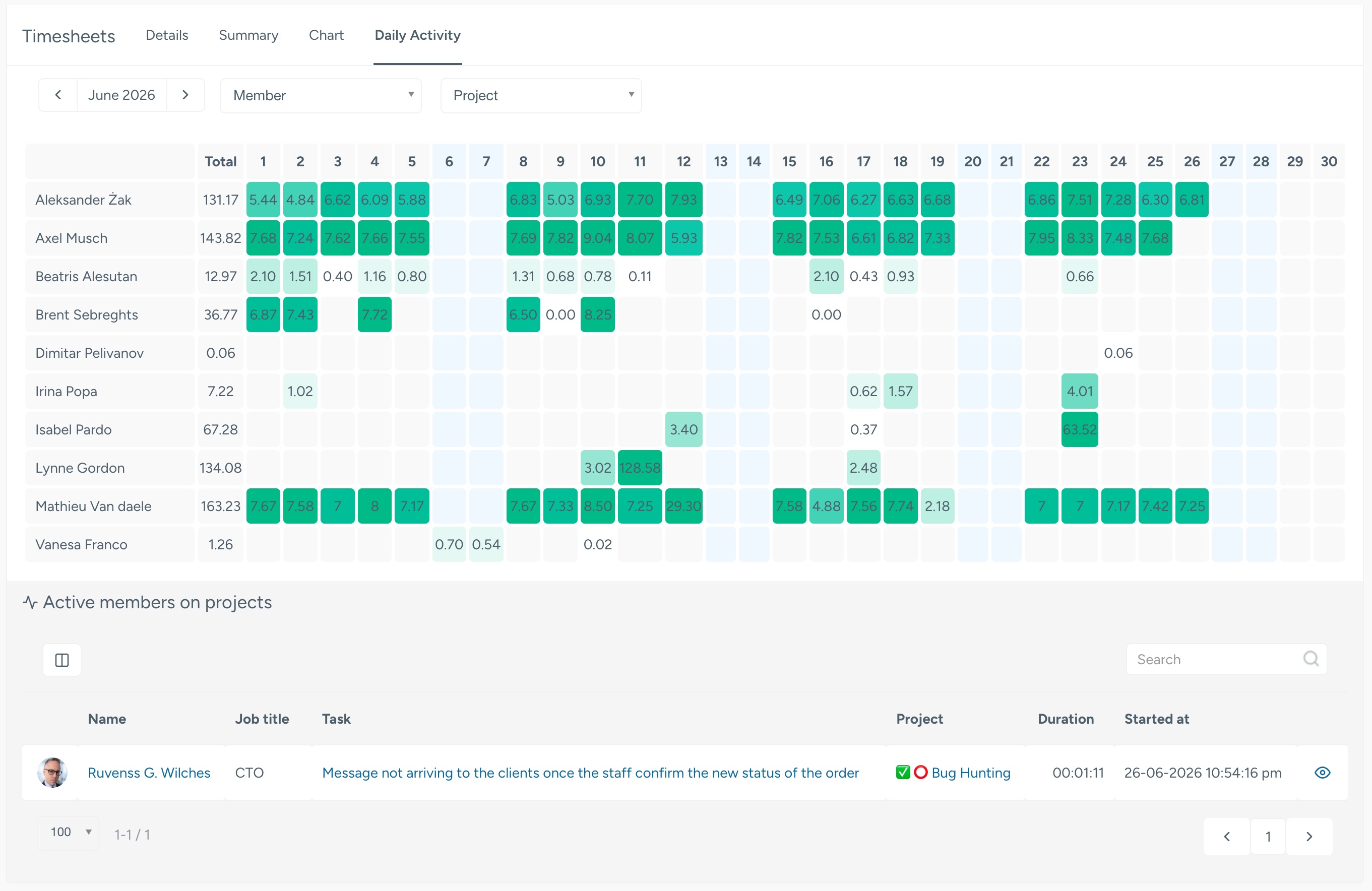
Task: Expand rows-per-page 100 selector
Action: coord(69,833)
